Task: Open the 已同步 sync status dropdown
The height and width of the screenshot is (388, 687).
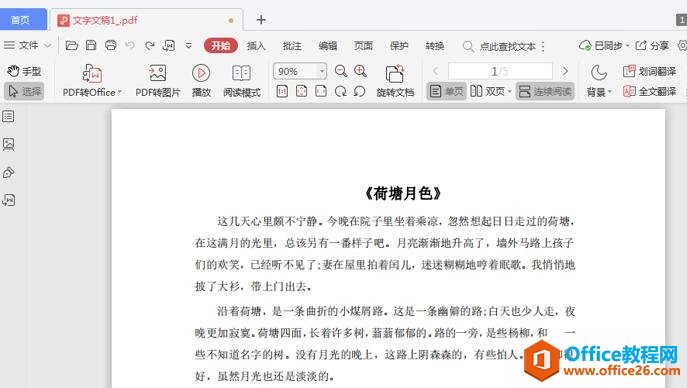Action: pos(604,46)
